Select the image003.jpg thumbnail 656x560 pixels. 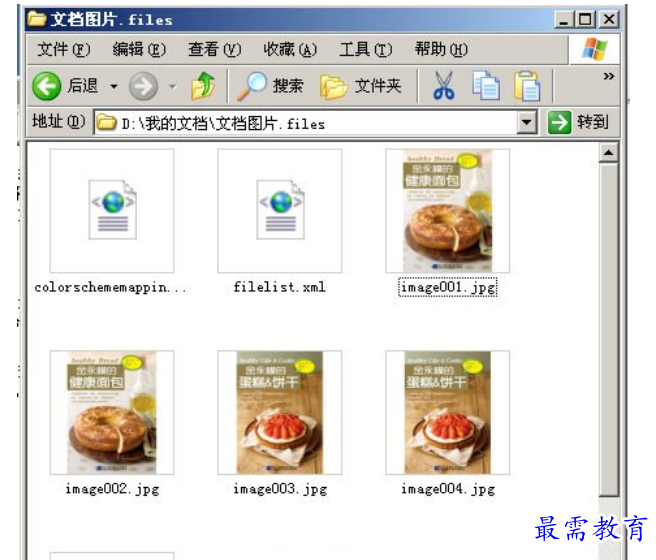(280, 412)
